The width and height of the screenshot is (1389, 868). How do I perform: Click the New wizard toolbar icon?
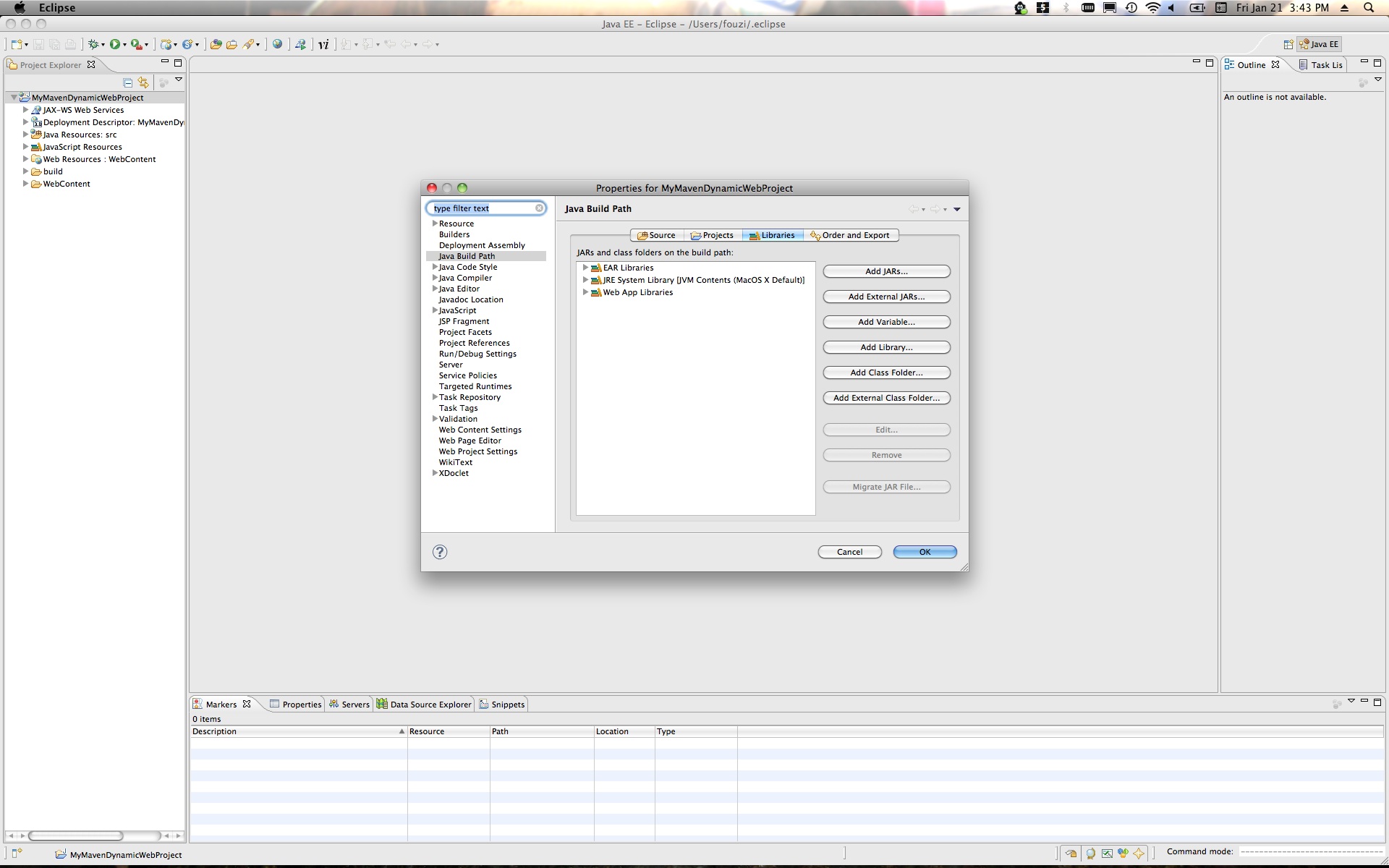[17, 44]
